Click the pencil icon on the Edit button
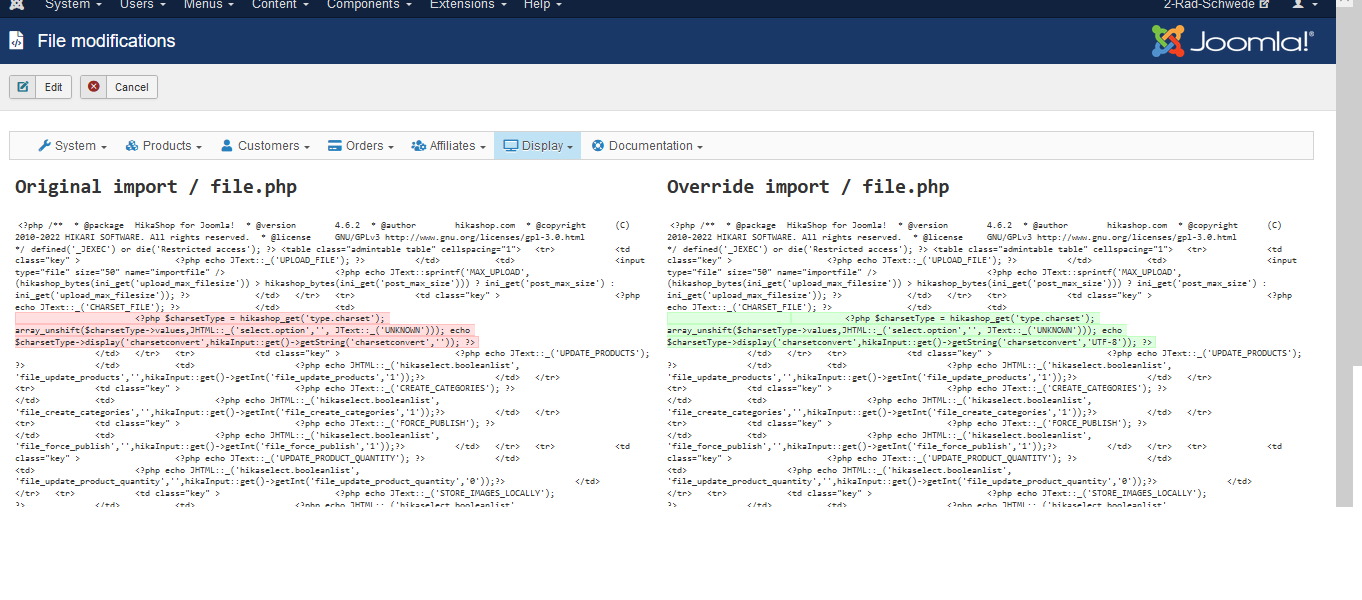 tap(23, 87)
